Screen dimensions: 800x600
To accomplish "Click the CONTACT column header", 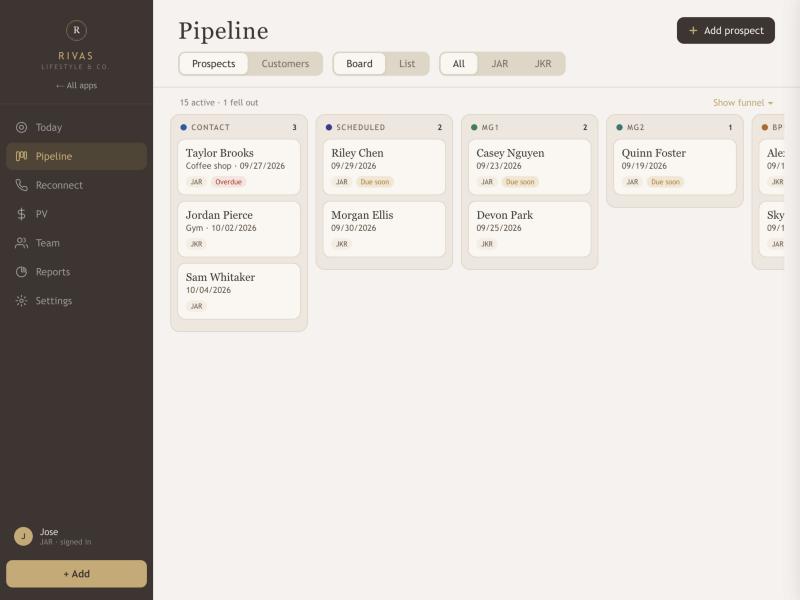I will pyautogui.click(x=239, y=127).
